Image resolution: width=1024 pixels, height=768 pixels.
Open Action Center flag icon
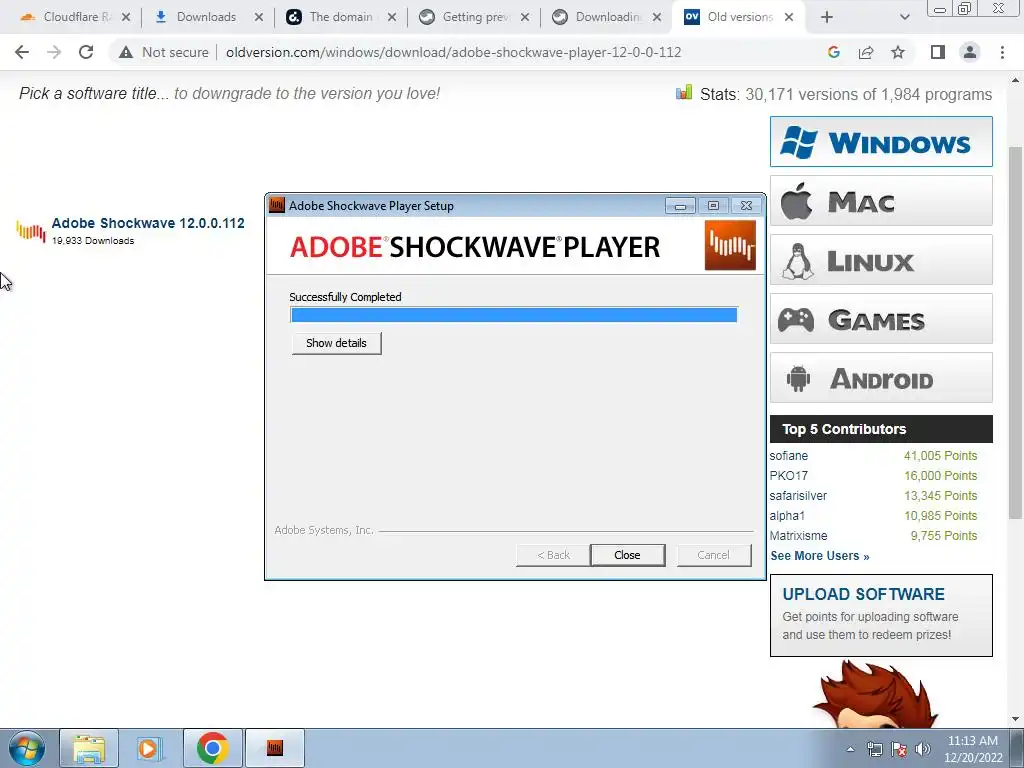[899, 749]
